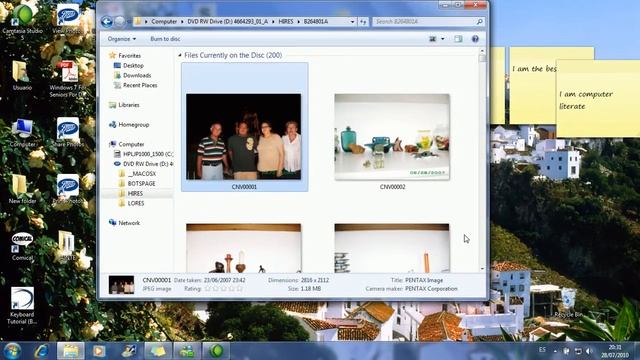
Task: Select the Recycle Bin desktop icon
Action: point(568,302)
